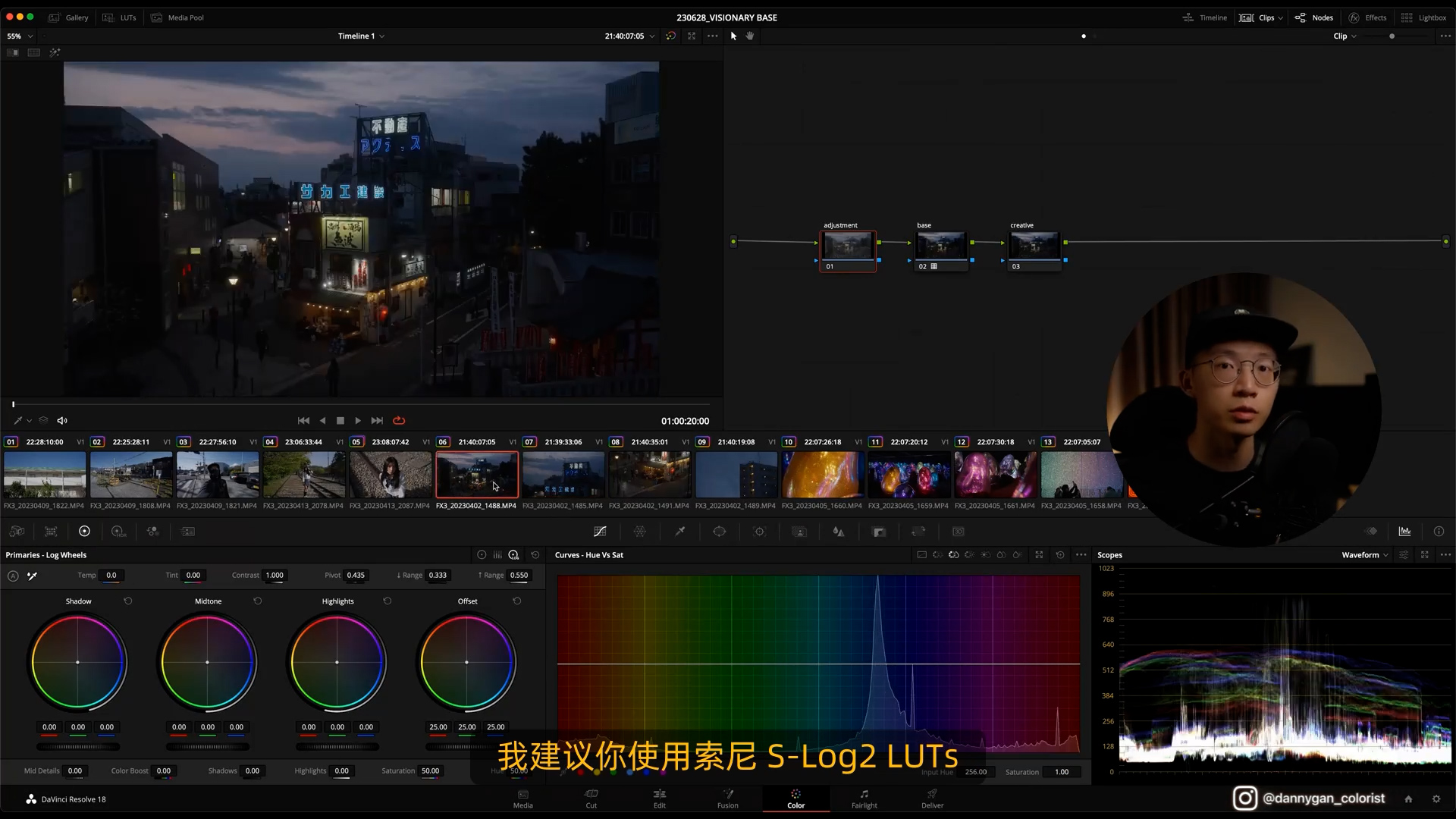Screen dimensions: 1456x819
Task: Toggle auto balance A button
Action: click(x=13, y=576)
